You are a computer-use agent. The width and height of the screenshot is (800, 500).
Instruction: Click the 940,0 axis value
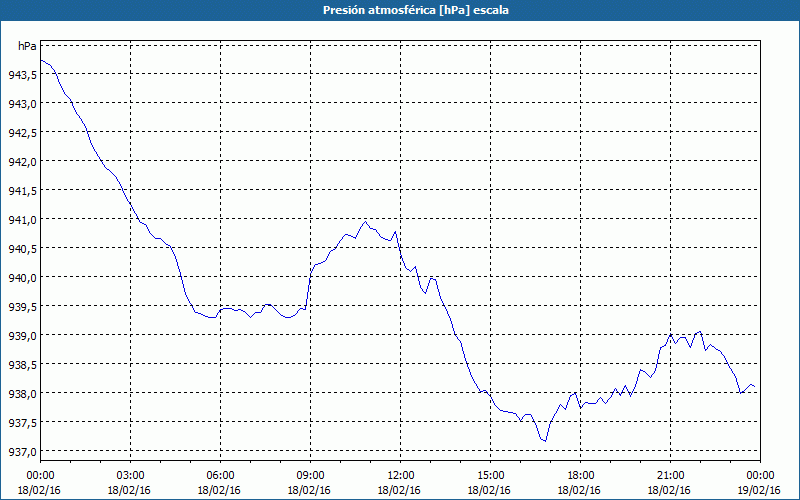tap(22, 278)
